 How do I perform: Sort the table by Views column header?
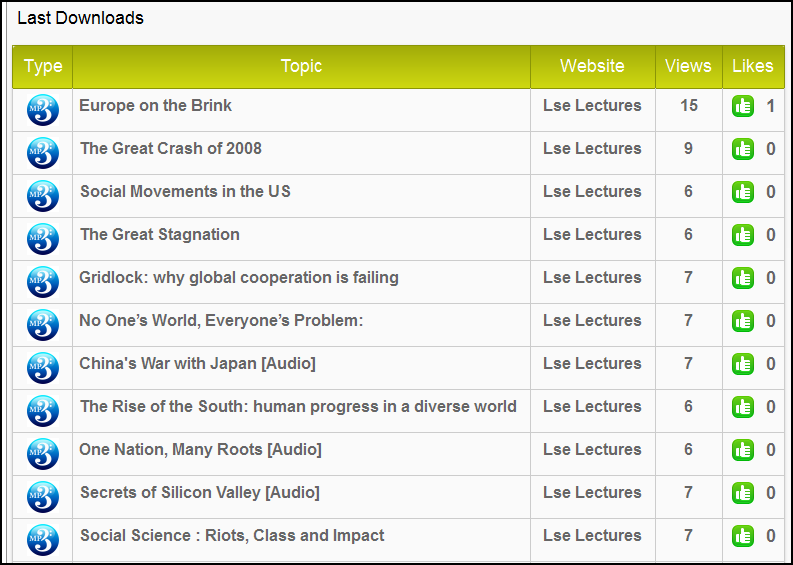pyautogui.click(x=688, y=66)
